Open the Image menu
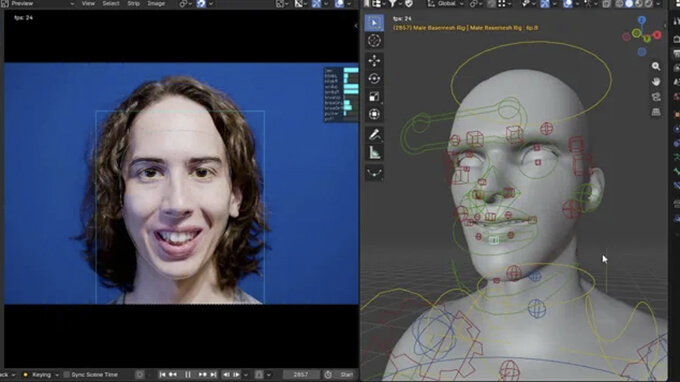Screen dimensions: 680x382 (156, 3)
